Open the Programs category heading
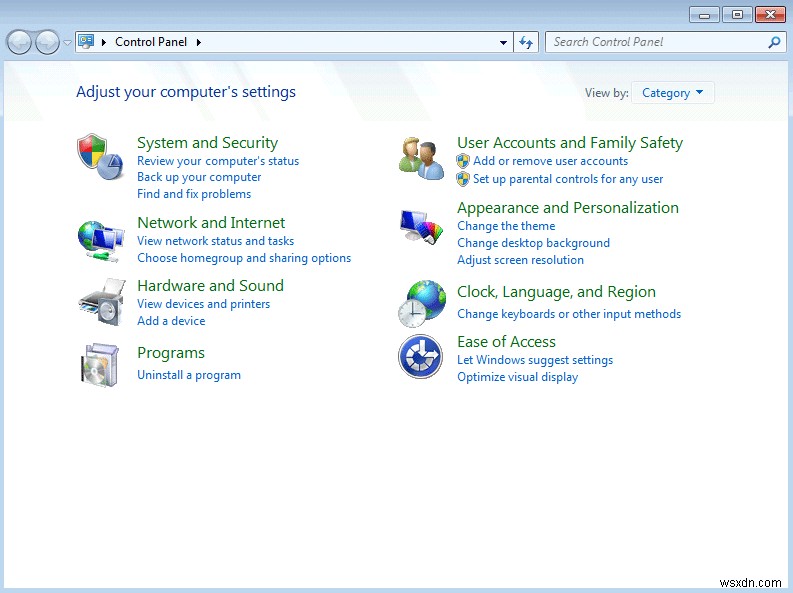Viewport: 793px width, 593px height. coord(171,353)
